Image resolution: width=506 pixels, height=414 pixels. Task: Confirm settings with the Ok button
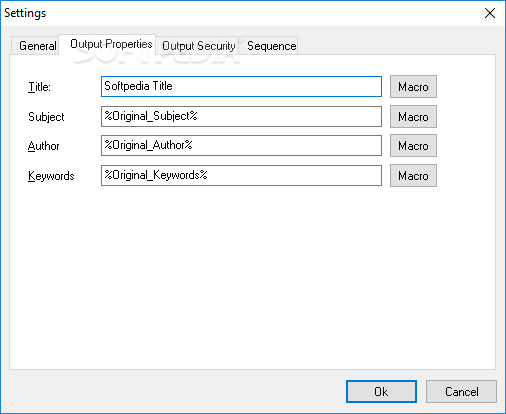381,392
